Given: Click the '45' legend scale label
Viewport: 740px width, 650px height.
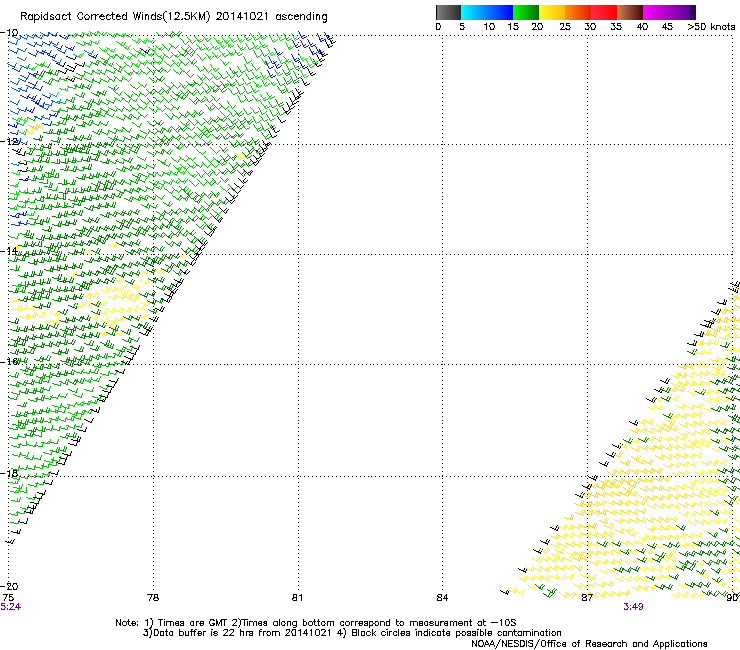Looking at the screenshot, I should pos(667,27).
